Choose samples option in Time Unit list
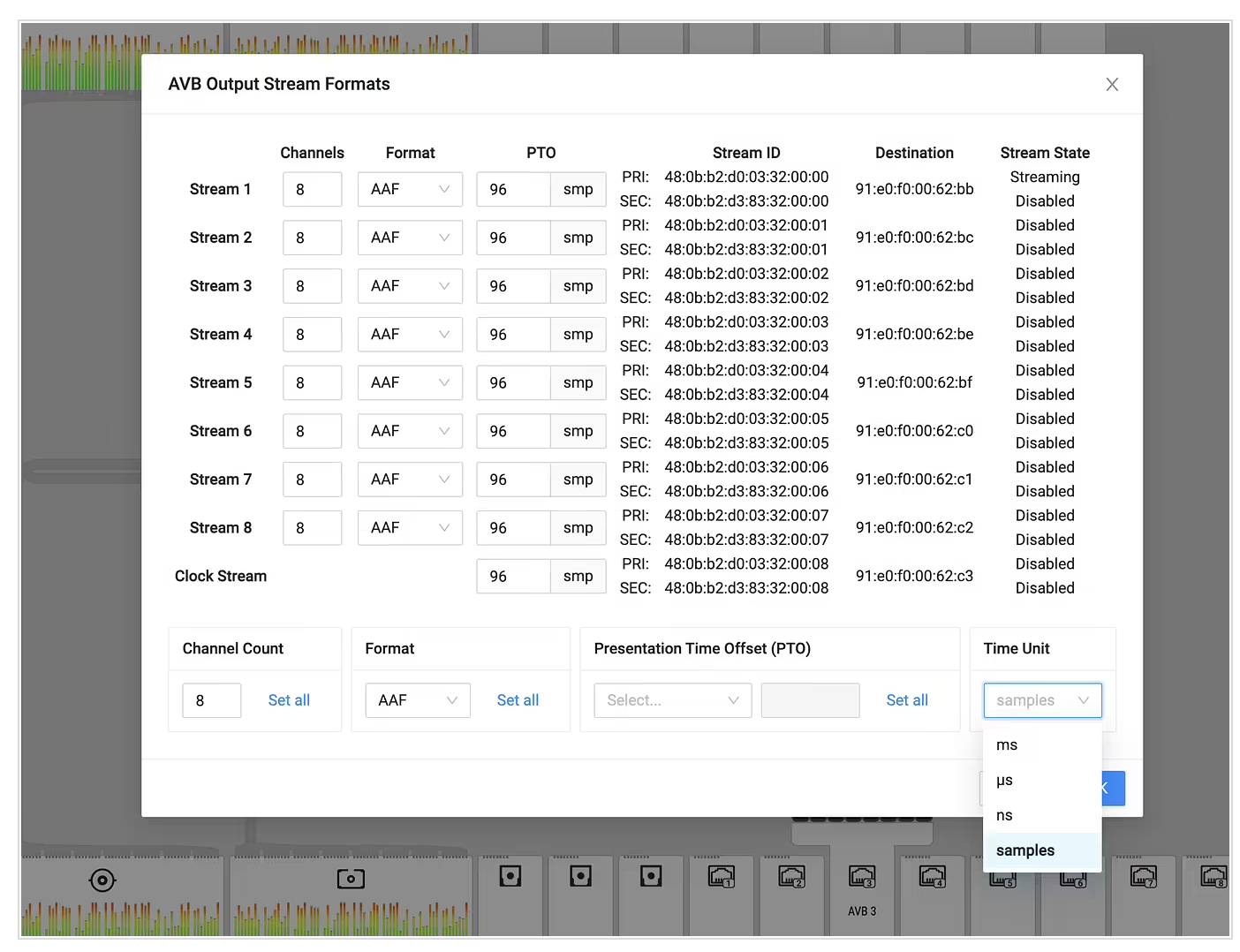This screenshot has height=952, width=1240. point(1042,850)
